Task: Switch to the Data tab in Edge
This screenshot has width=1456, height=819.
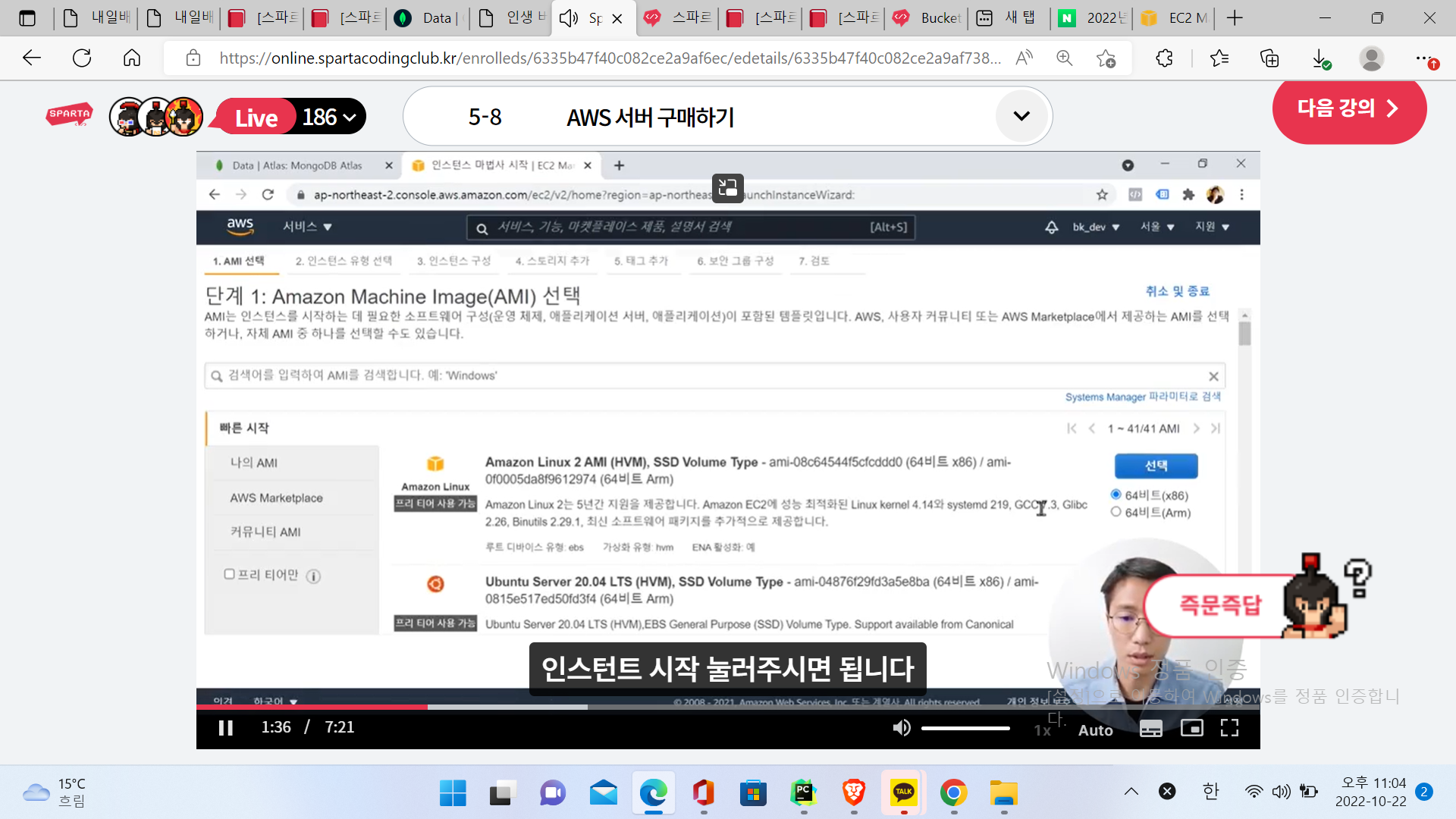Action: (x=428, y=17)
